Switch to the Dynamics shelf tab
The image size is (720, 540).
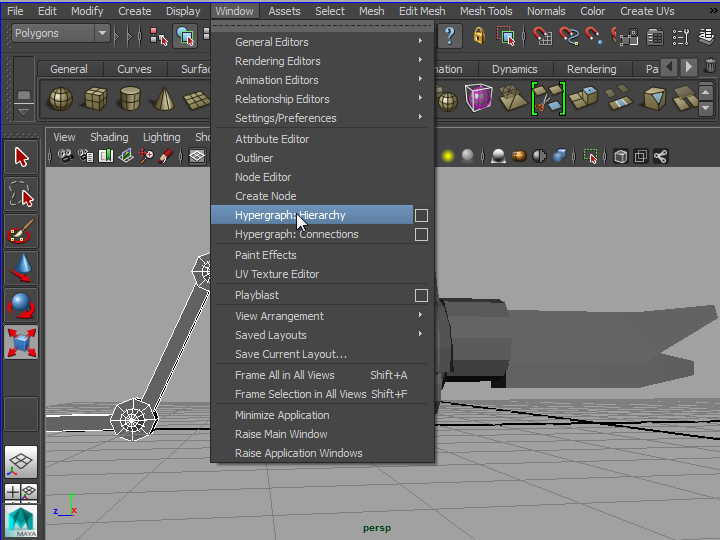tap(514, 69)
